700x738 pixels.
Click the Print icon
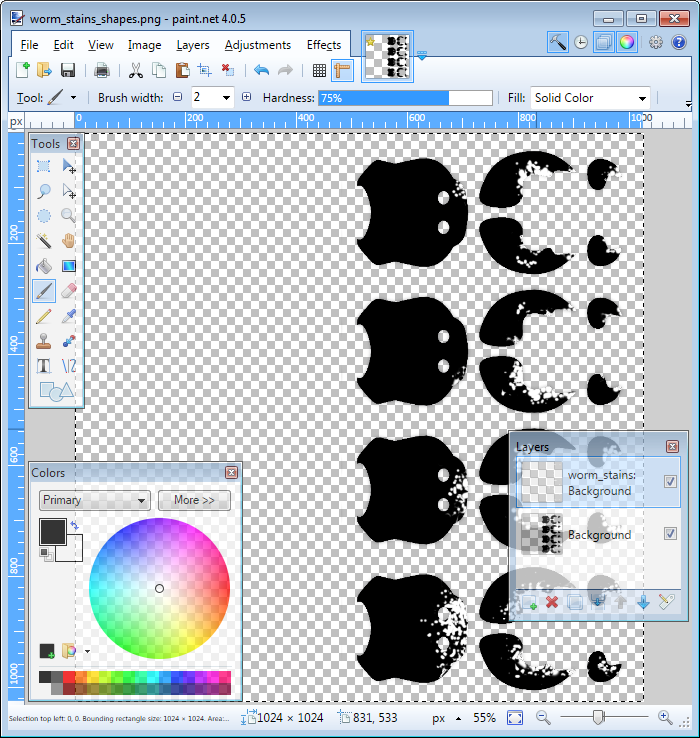(102, 70)
